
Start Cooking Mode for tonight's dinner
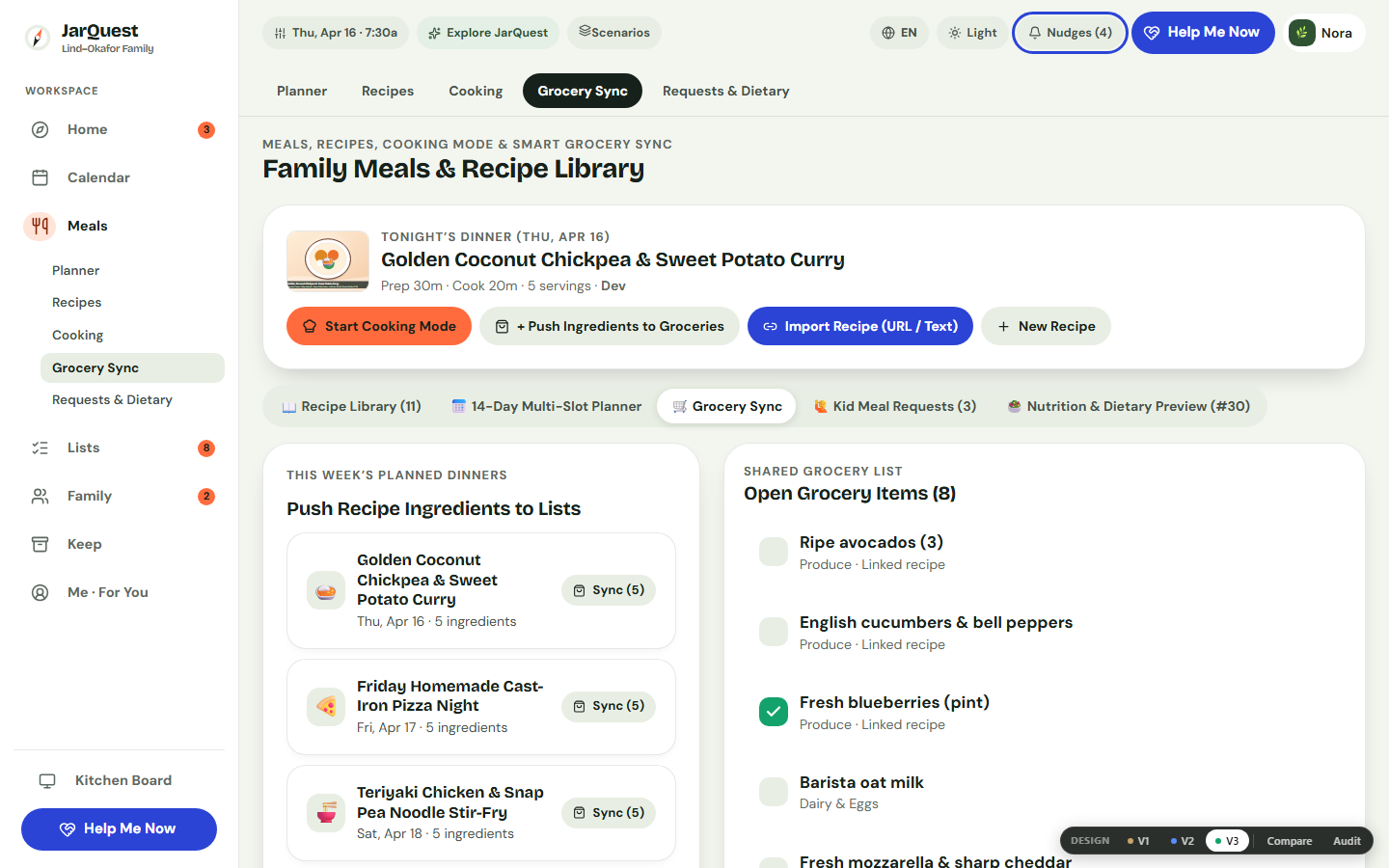tap(379, 326)
